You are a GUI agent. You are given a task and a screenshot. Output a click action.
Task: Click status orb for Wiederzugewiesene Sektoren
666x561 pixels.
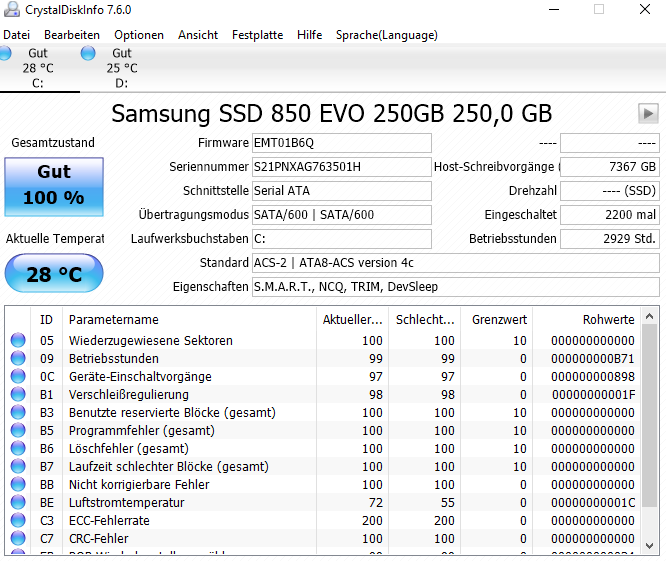click(x=18, y=340)
